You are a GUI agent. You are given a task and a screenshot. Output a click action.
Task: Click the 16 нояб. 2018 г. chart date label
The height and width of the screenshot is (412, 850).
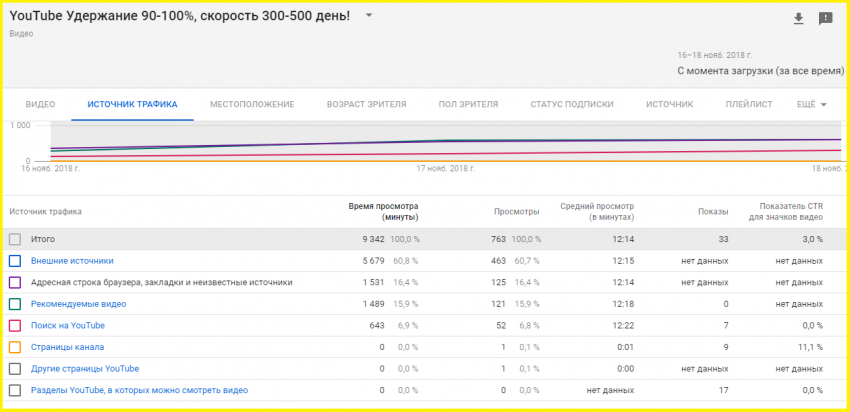pos(51,169)
